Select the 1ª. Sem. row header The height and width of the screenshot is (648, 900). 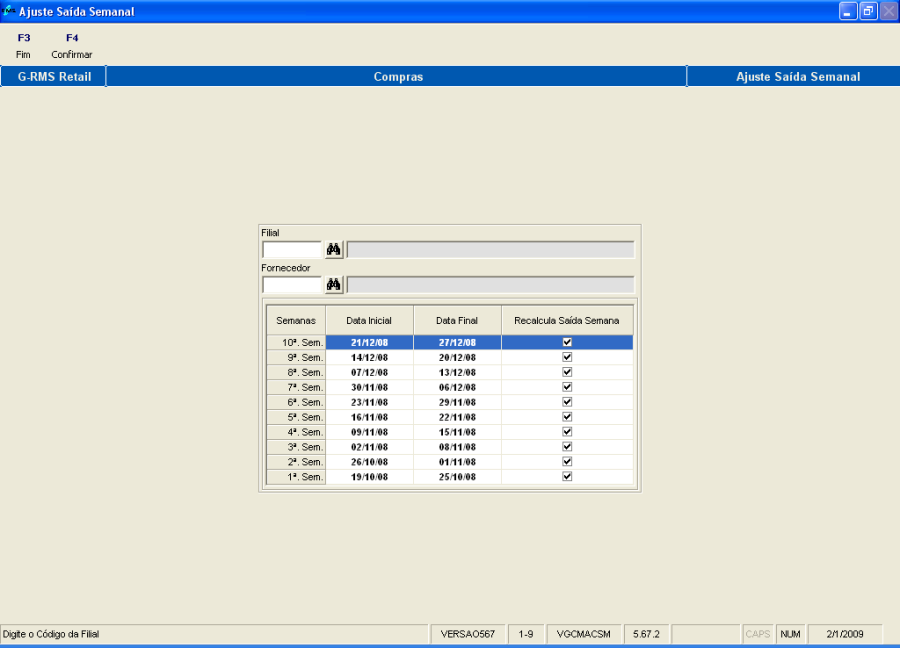(x=296, y=477)
